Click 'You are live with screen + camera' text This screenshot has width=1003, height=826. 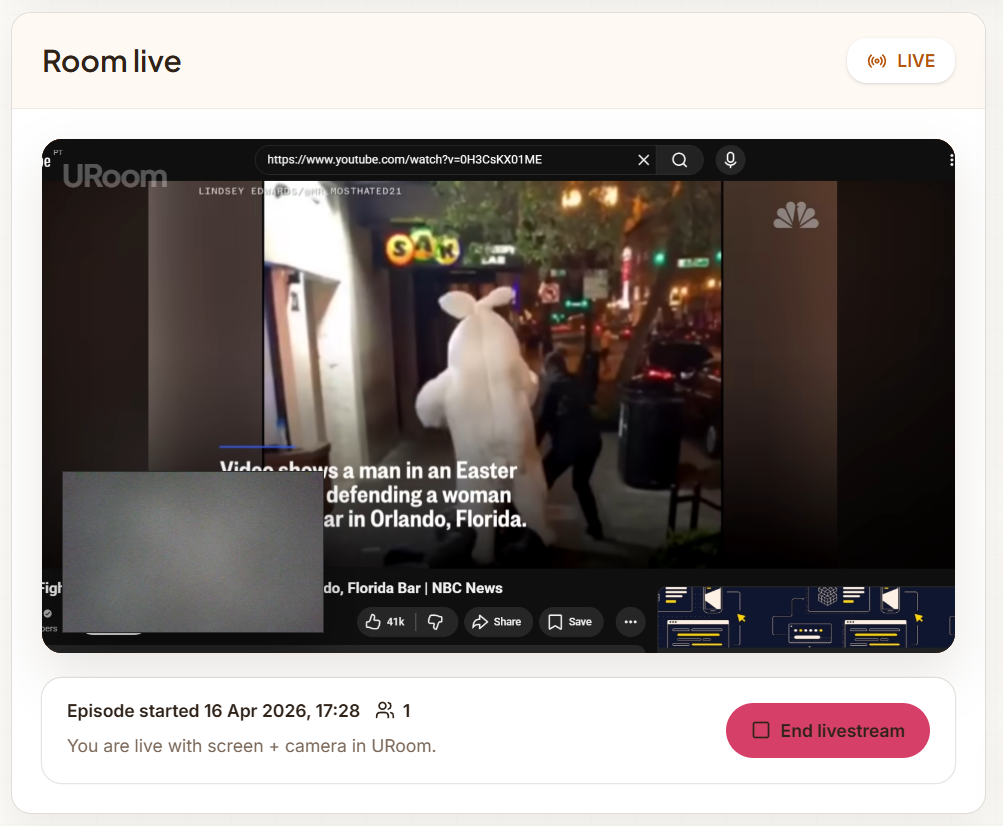(x=251, y=746)
